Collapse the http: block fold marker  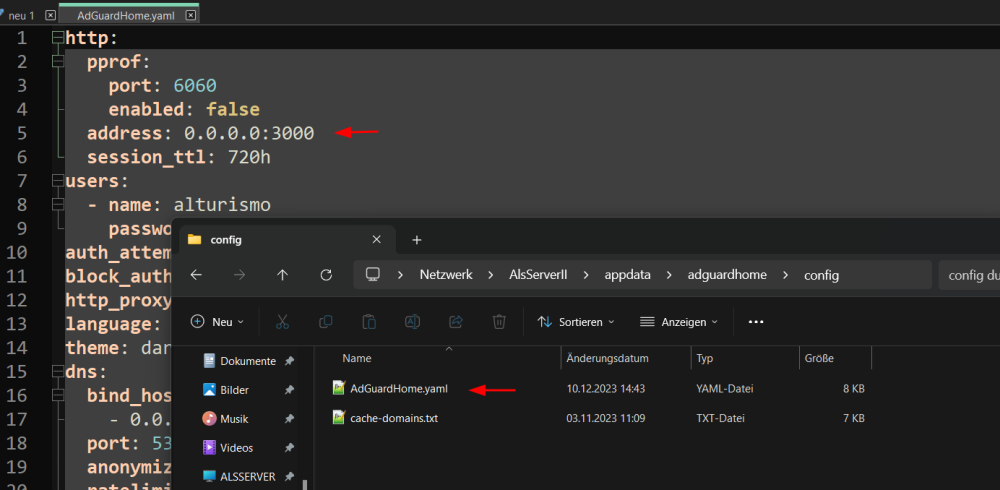[x=58, y=38]
